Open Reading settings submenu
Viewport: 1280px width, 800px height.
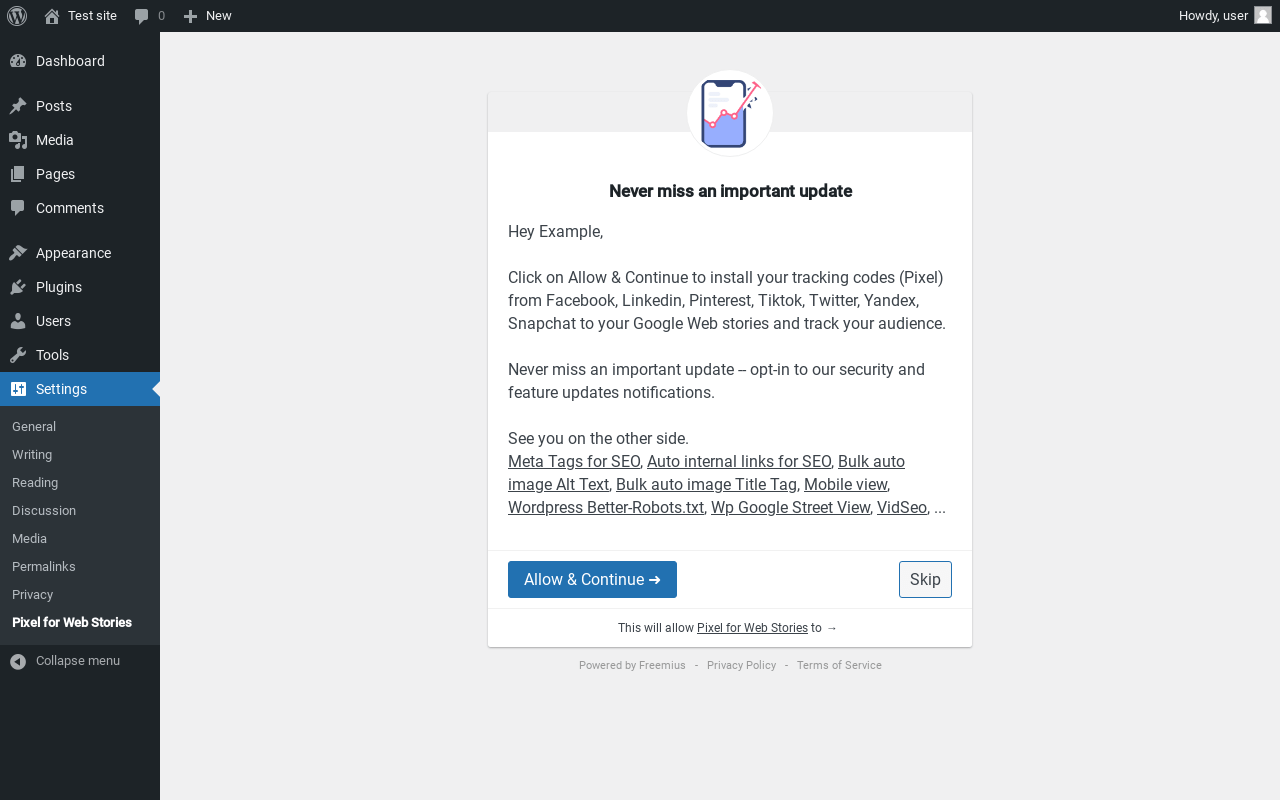80,482
